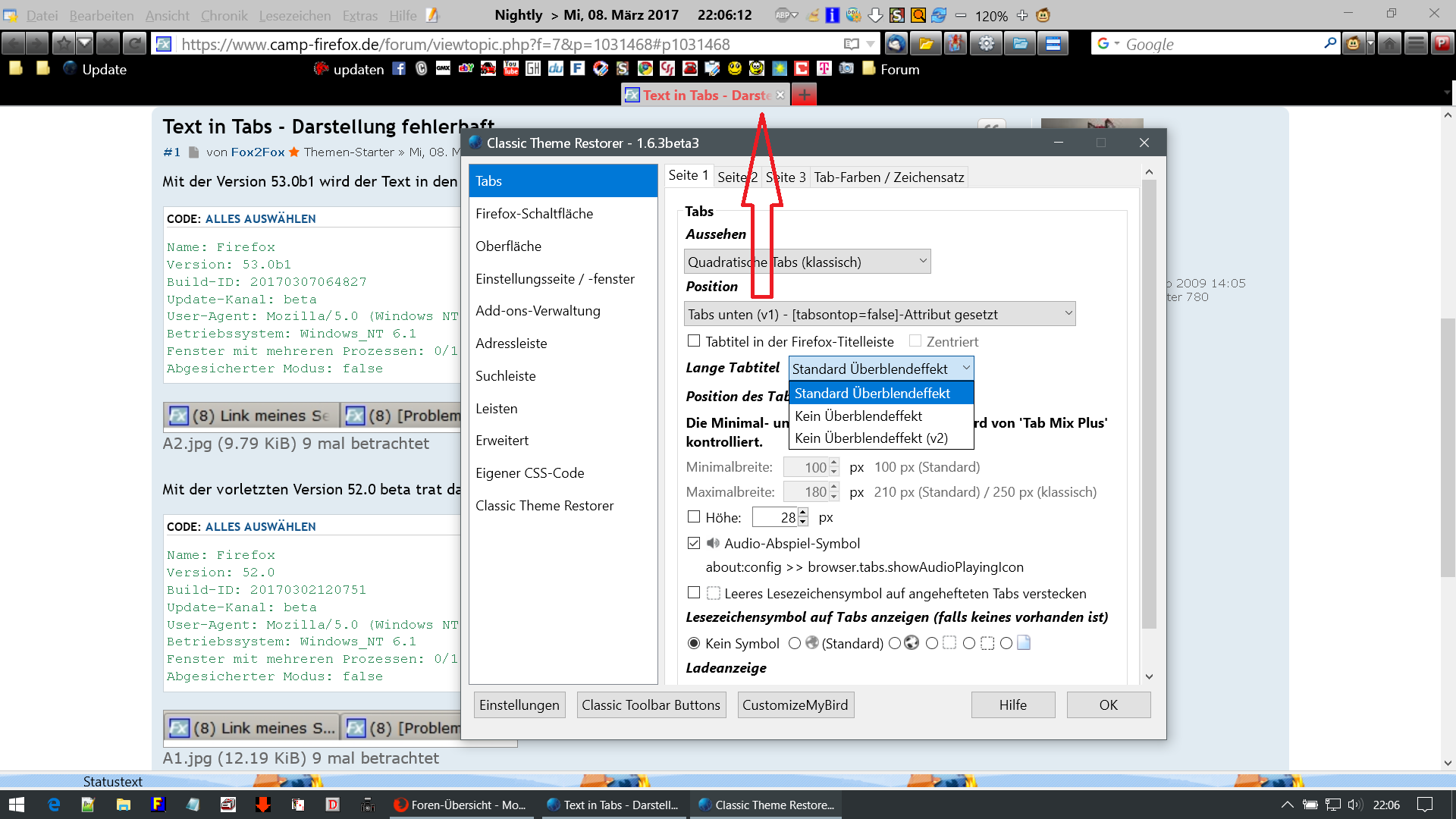This screenshot has width=1456, height=819.
Task: Open new tab with plus button
Action: tap(804, 95)
